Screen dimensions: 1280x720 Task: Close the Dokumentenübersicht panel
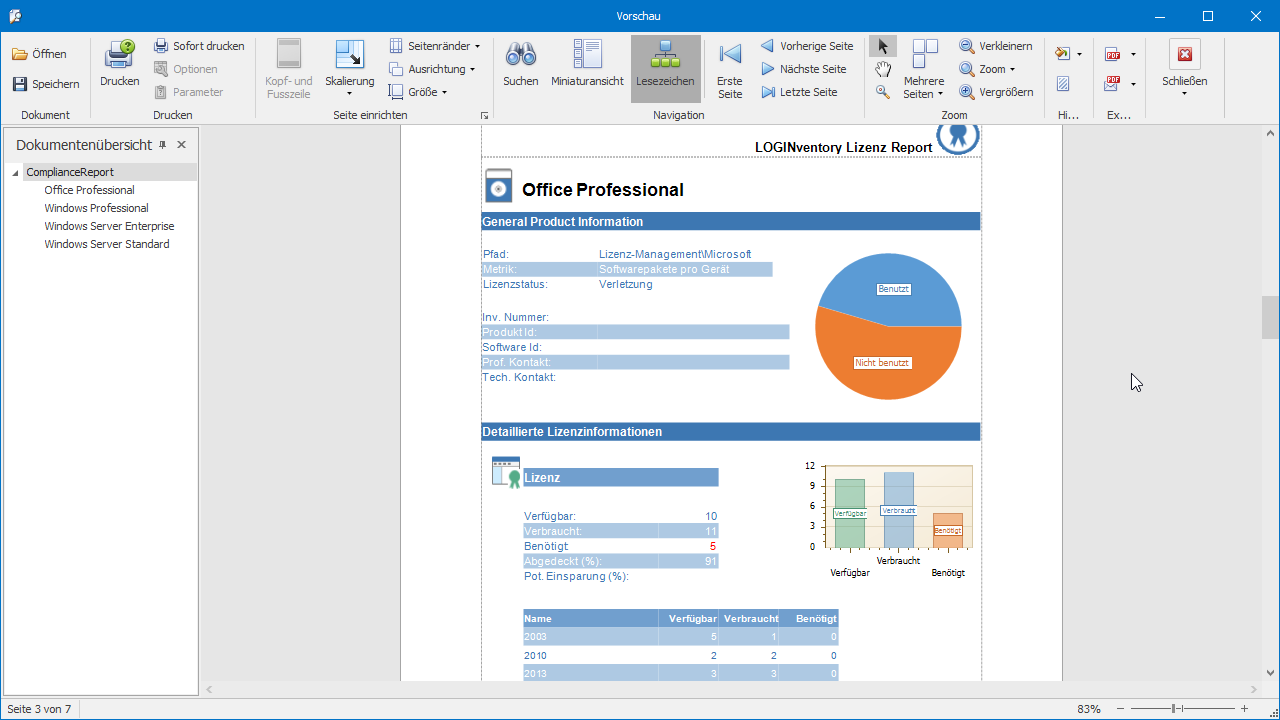pyautogui.click(x=181, y=145)
